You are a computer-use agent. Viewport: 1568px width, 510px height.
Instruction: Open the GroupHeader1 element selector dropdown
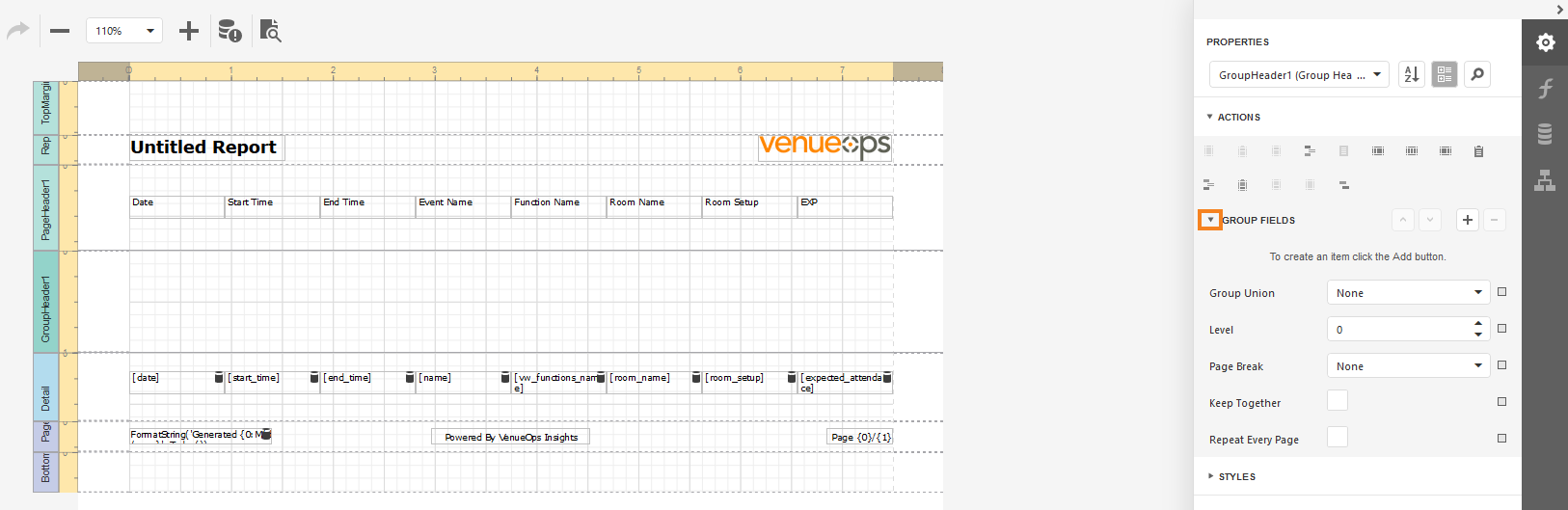pos(1300,74)
